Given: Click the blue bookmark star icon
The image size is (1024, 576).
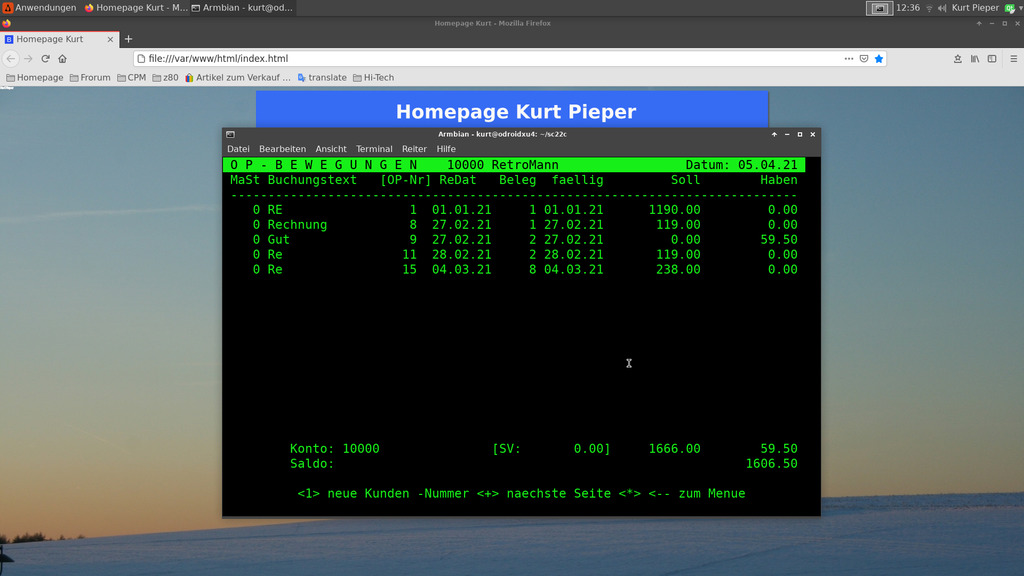Looking at the screenshot, I should point(879,59).
